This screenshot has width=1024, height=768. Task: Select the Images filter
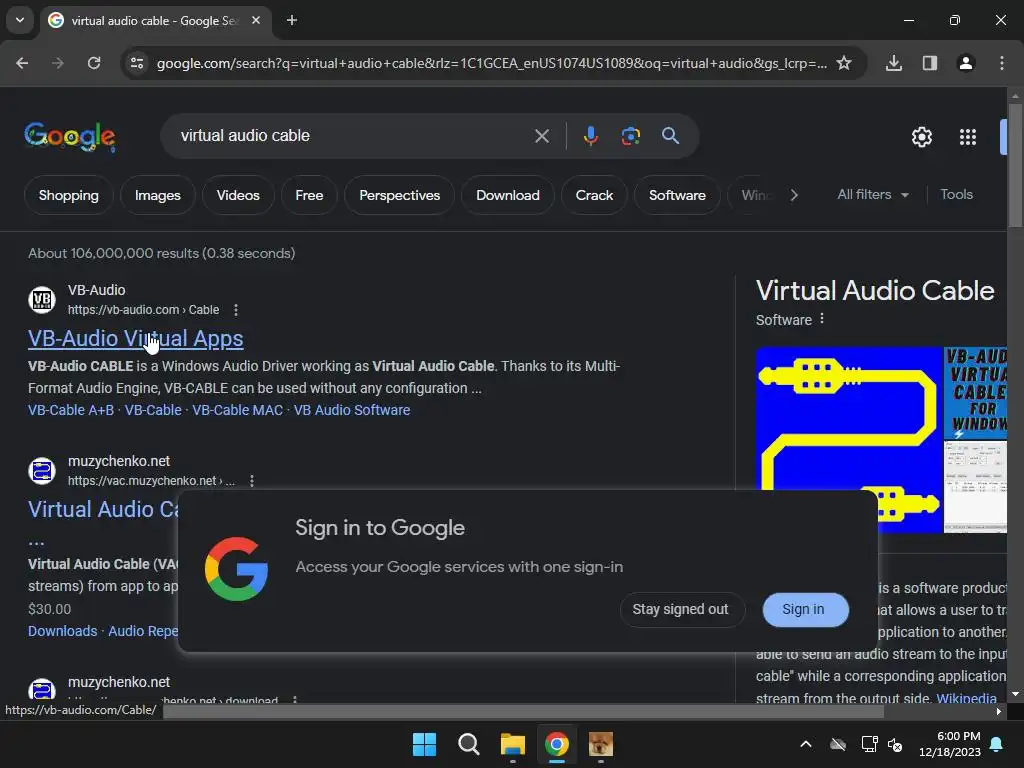coord(157,195)
